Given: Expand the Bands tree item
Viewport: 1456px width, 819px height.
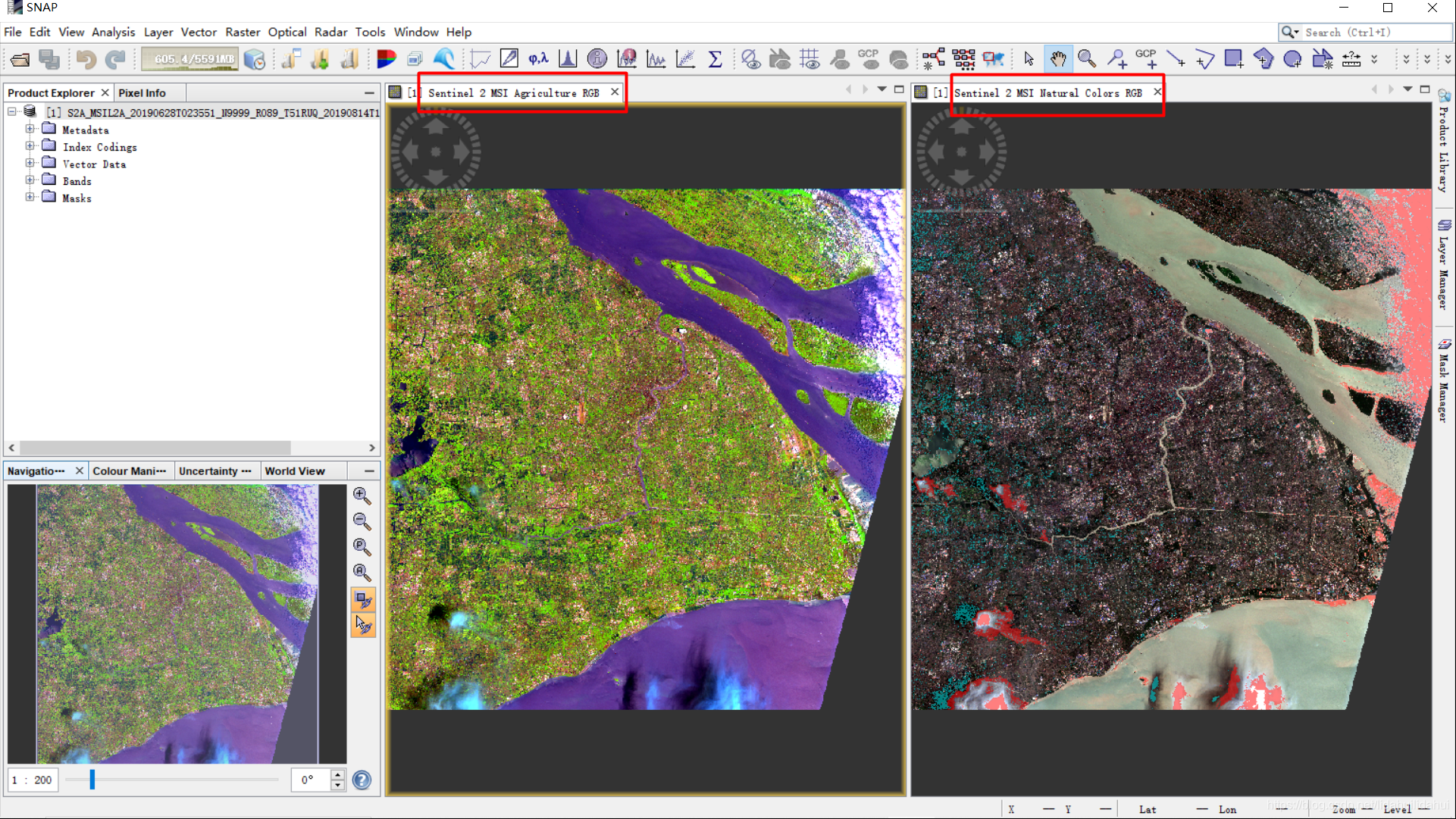Looking at the screenshot, I should pyautogui.click(x=29, y=181).
